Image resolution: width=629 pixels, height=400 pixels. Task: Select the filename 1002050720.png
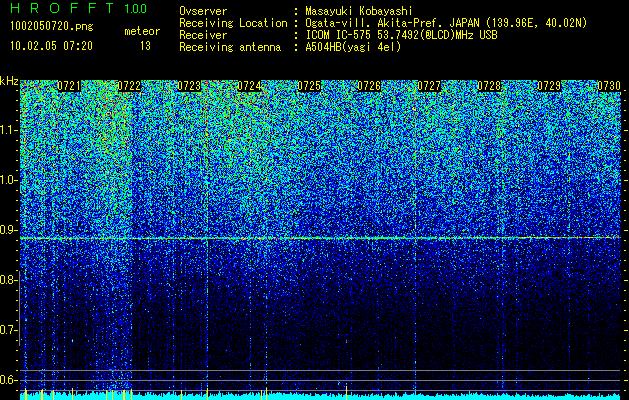tap(52, 27)
